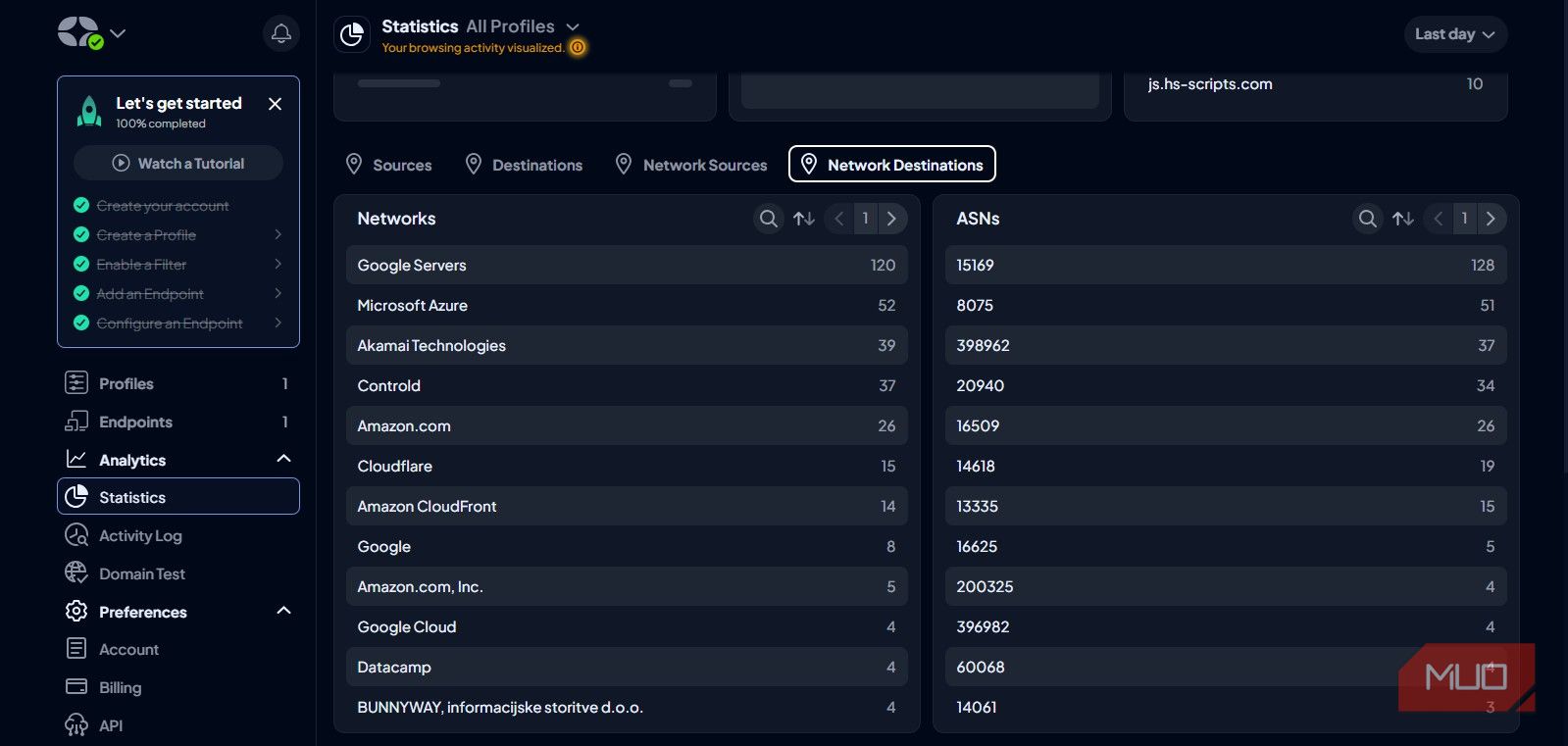Open the notifications bell
The image size is (1568, 746).
tap(280, 33)
